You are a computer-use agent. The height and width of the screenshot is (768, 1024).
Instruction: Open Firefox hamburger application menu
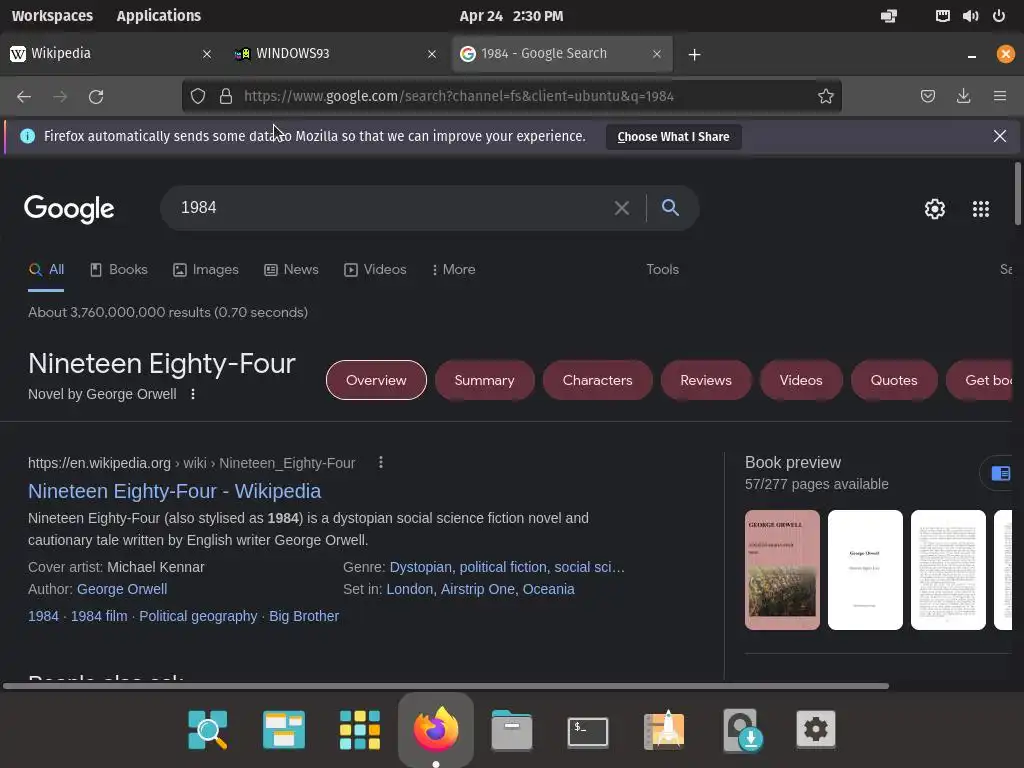[x=1000, y=97]
